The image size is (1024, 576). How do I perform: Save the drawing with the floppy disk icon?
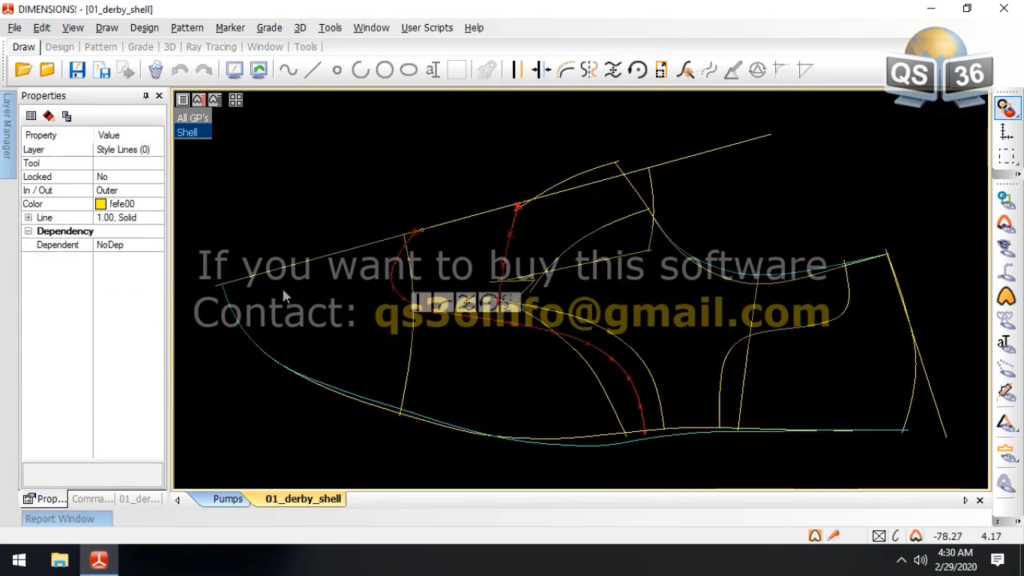click(x=76, y=69)
